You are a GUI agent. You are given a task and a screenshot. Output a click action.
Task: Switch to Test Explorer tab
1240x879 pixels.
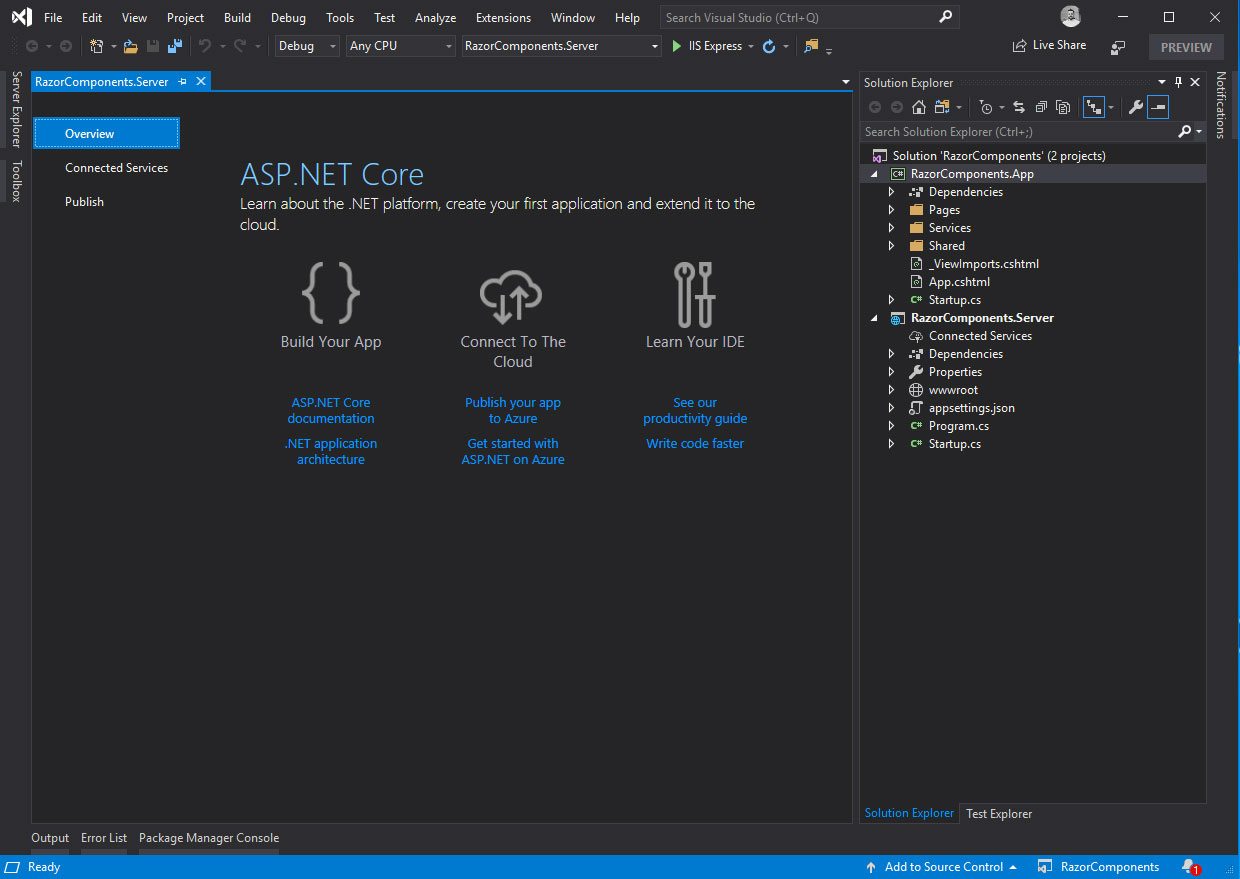tap(999, 813)
